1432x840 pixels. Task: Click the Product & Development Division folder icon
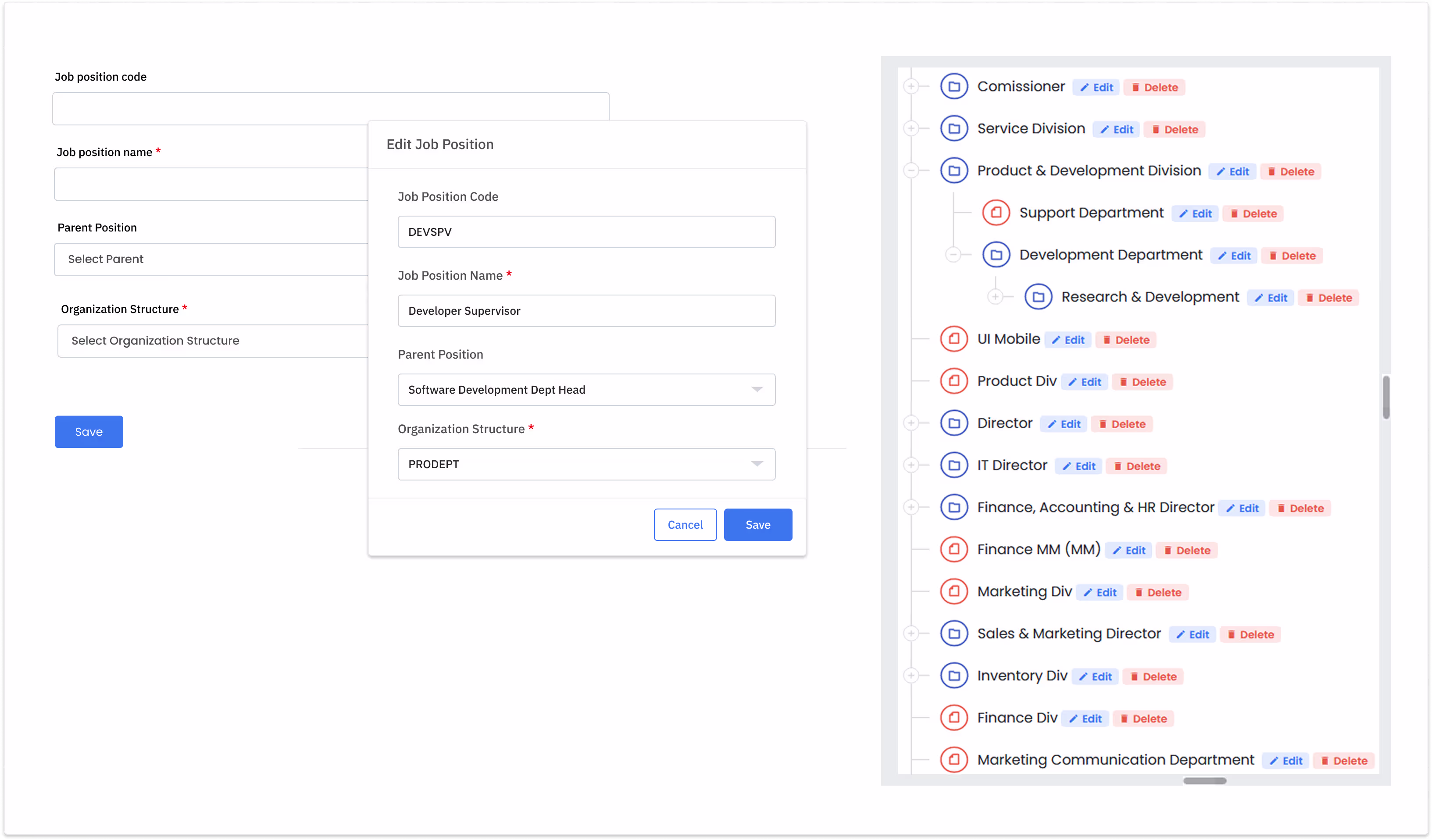(x=954, y=171)
